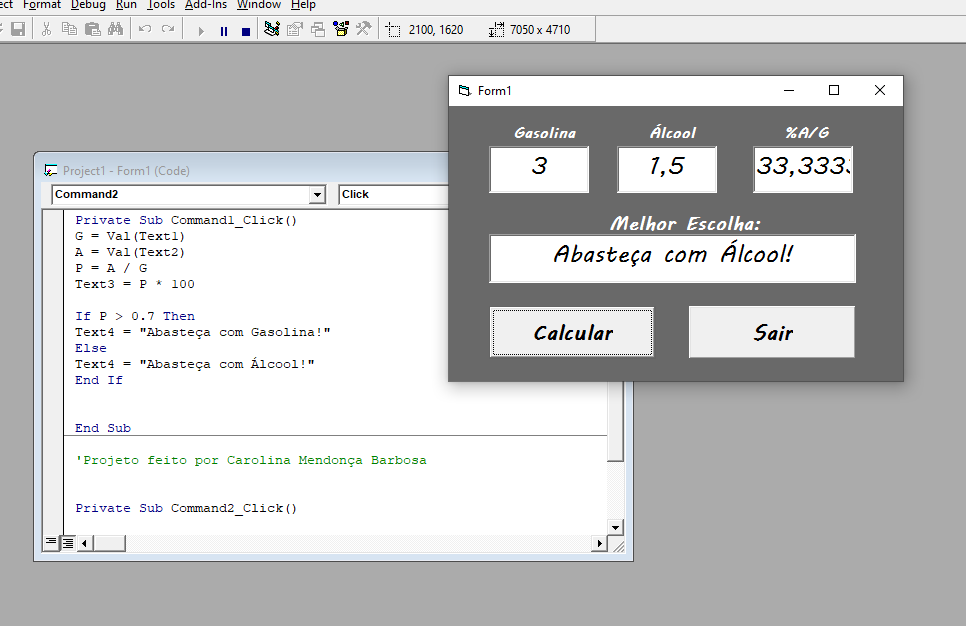
Task: Switch to Procedure View in the code window
Action: point(52,542)
